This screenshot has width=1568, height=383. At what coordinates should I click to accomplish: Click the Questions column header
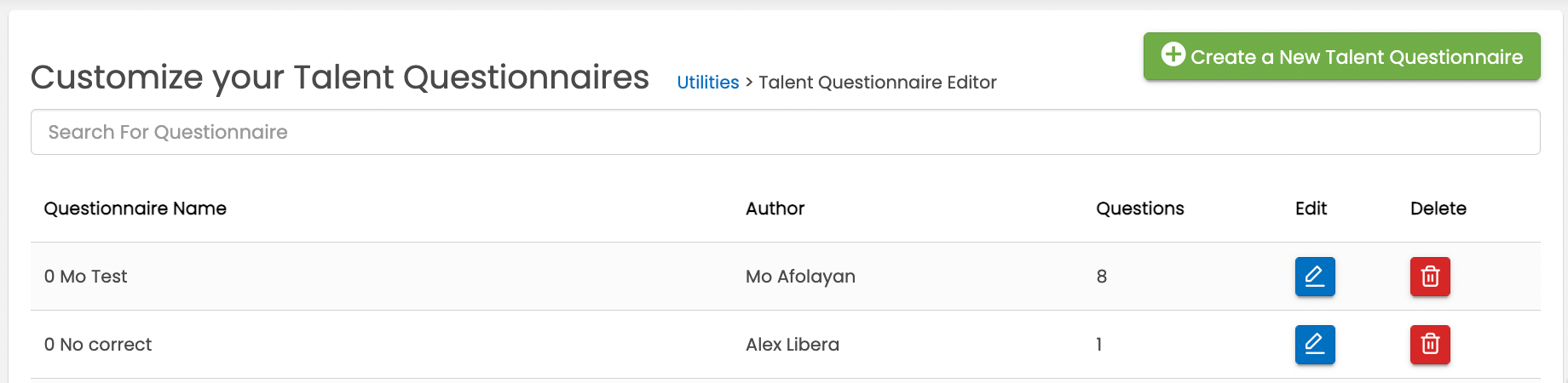(x=1139, y=209)
